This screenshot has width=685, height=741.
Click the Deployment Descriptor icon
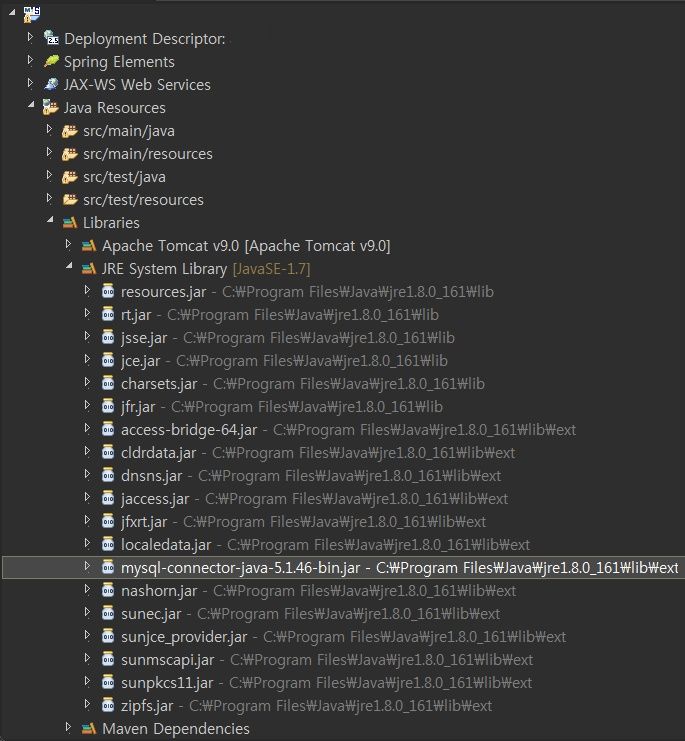(x=51, y=37)
